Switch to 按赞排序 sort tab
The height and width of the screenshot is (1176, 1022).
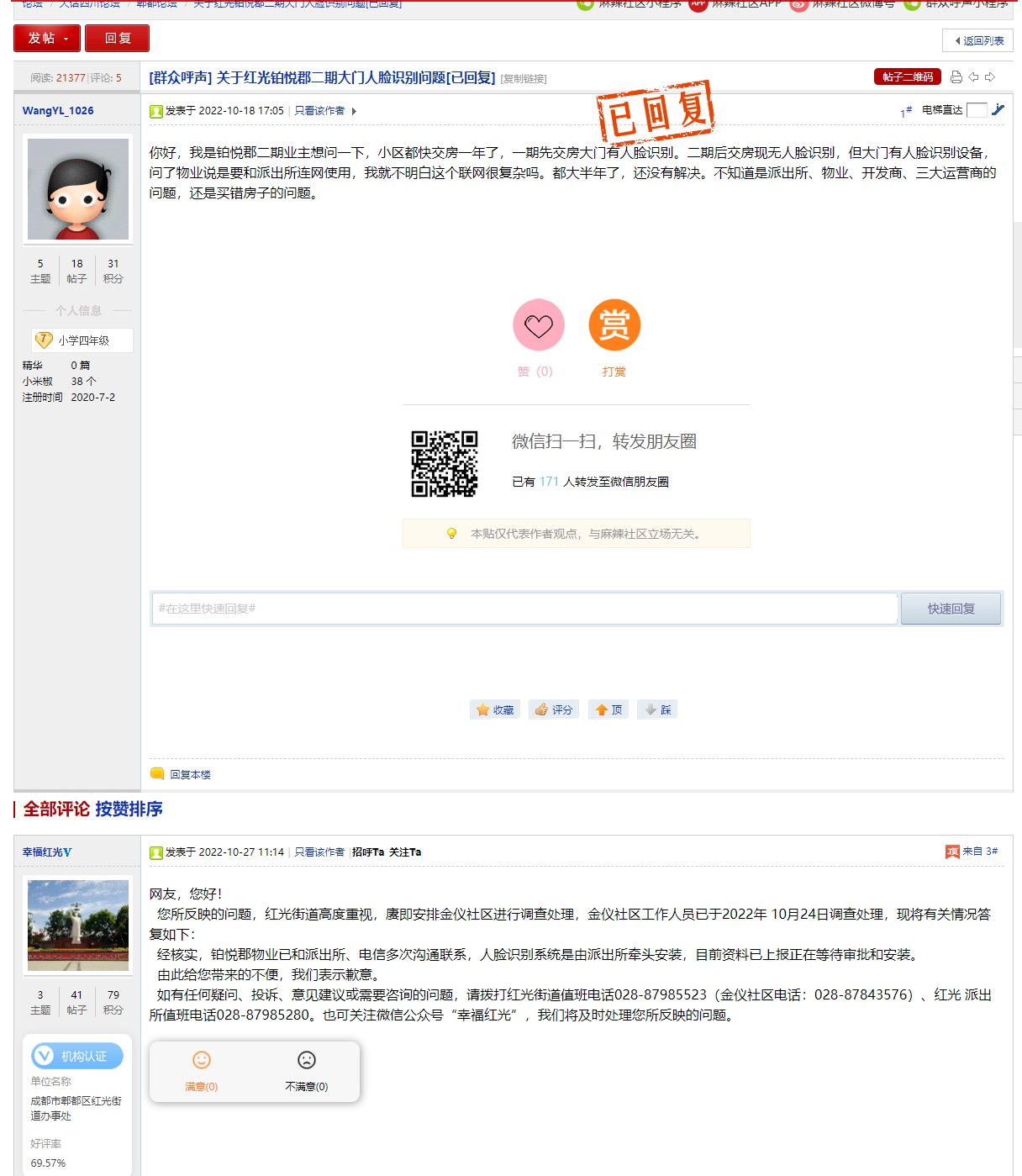coord(129,809)
